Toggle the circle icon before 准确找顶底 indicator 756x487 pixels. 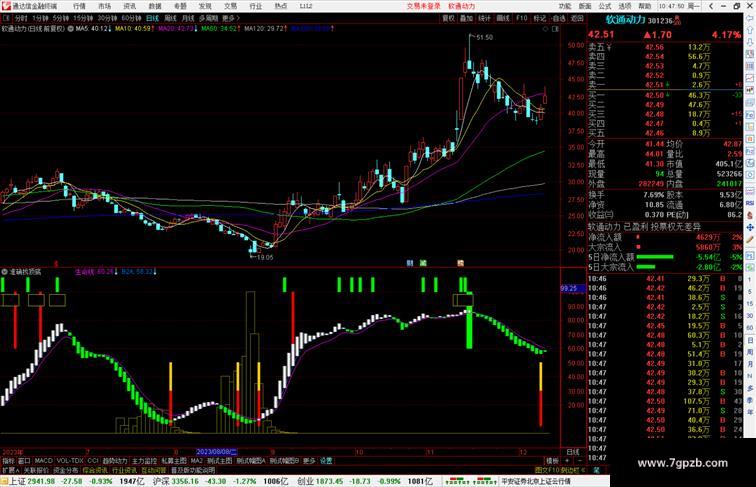tap(4, 272)
